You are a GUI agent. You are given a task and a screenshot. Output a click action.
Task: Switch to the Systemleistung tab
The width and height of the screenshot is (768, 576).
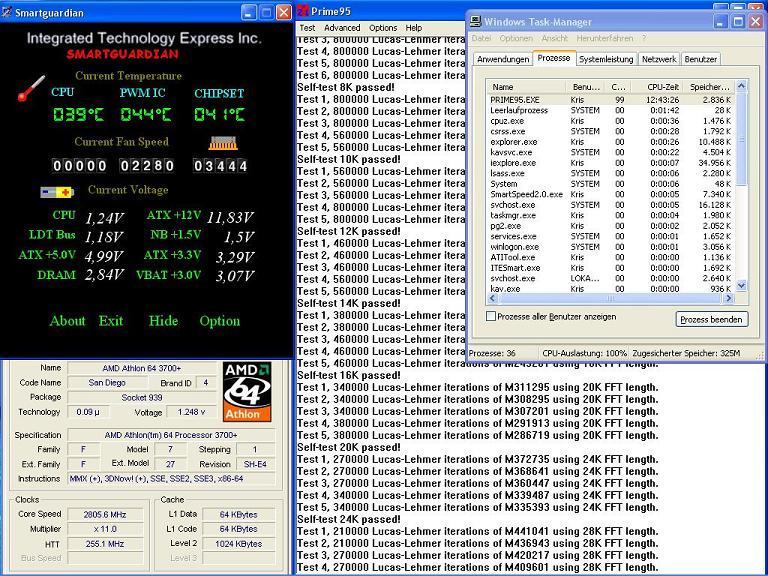point(606,59)
